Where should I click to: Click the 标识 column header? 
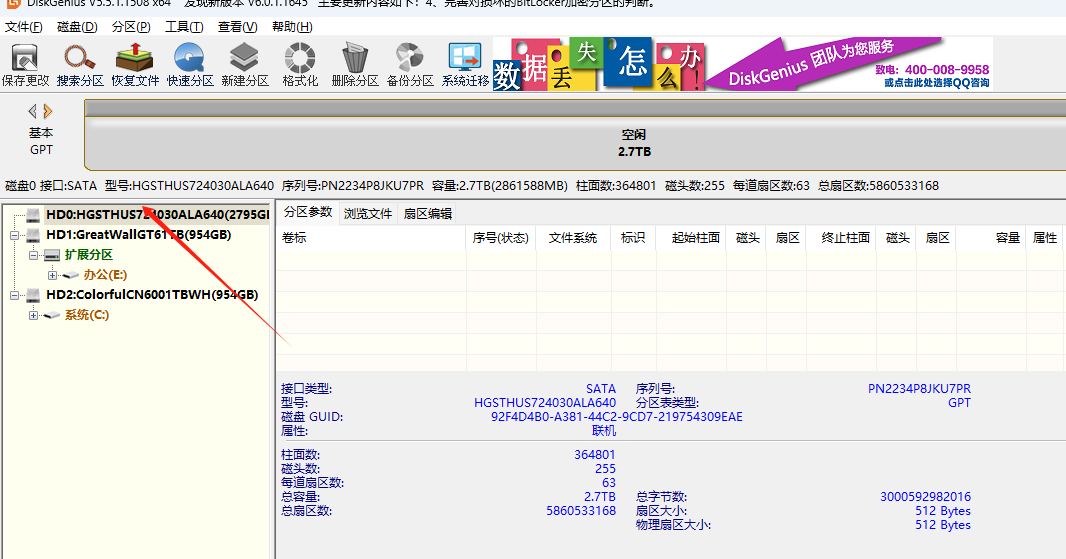pyautogui.click(x=633, y=237)
